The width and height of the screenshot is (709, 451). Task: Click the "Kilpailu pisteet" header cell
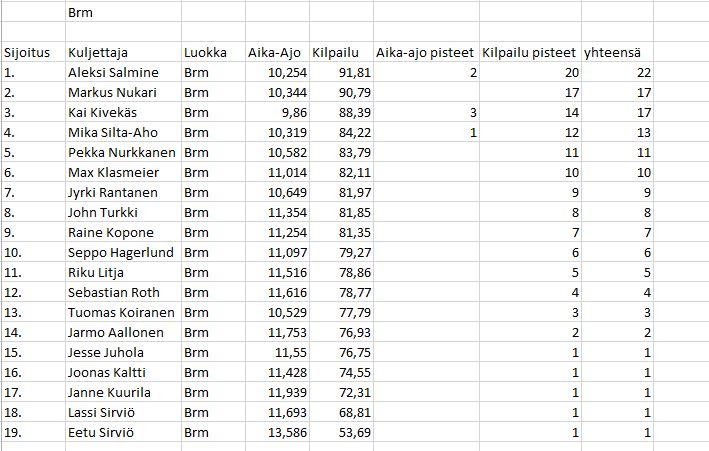coord(528,52)
